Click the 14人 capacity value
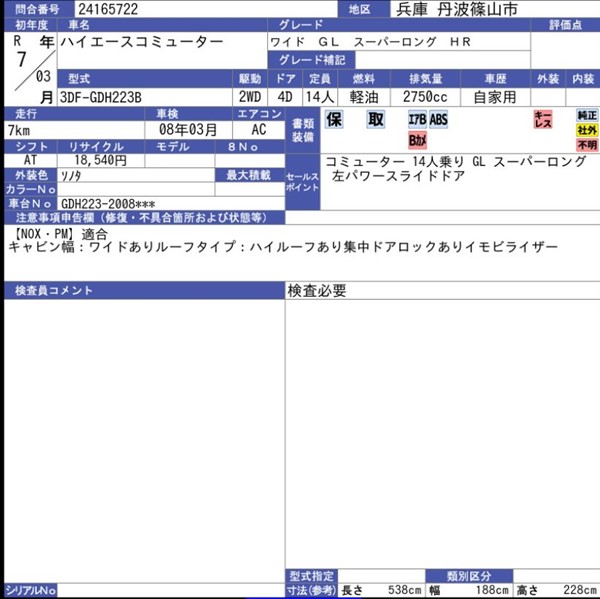Viewport: 600px width, 599px height. click(x=320, y=97)
